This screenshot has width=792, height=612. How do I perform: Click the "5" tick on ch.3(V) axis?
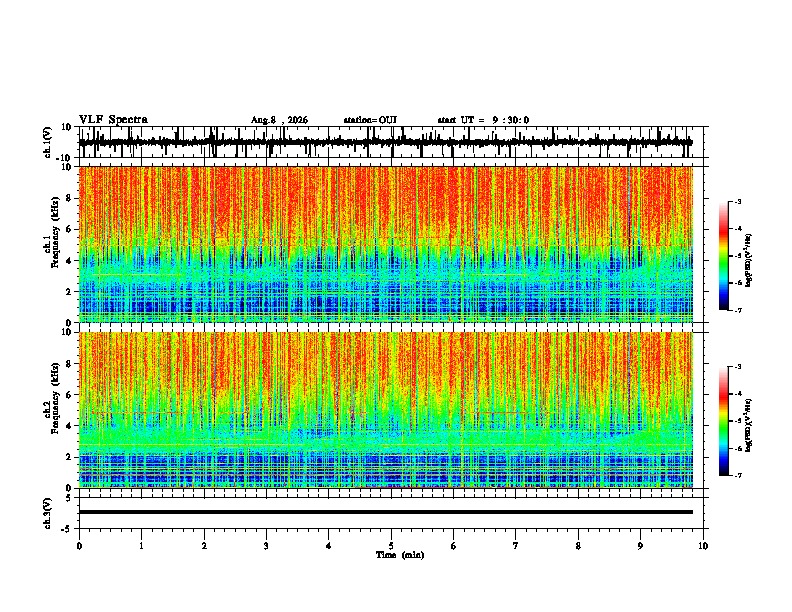pyautogui.click(x=69, y=498)
